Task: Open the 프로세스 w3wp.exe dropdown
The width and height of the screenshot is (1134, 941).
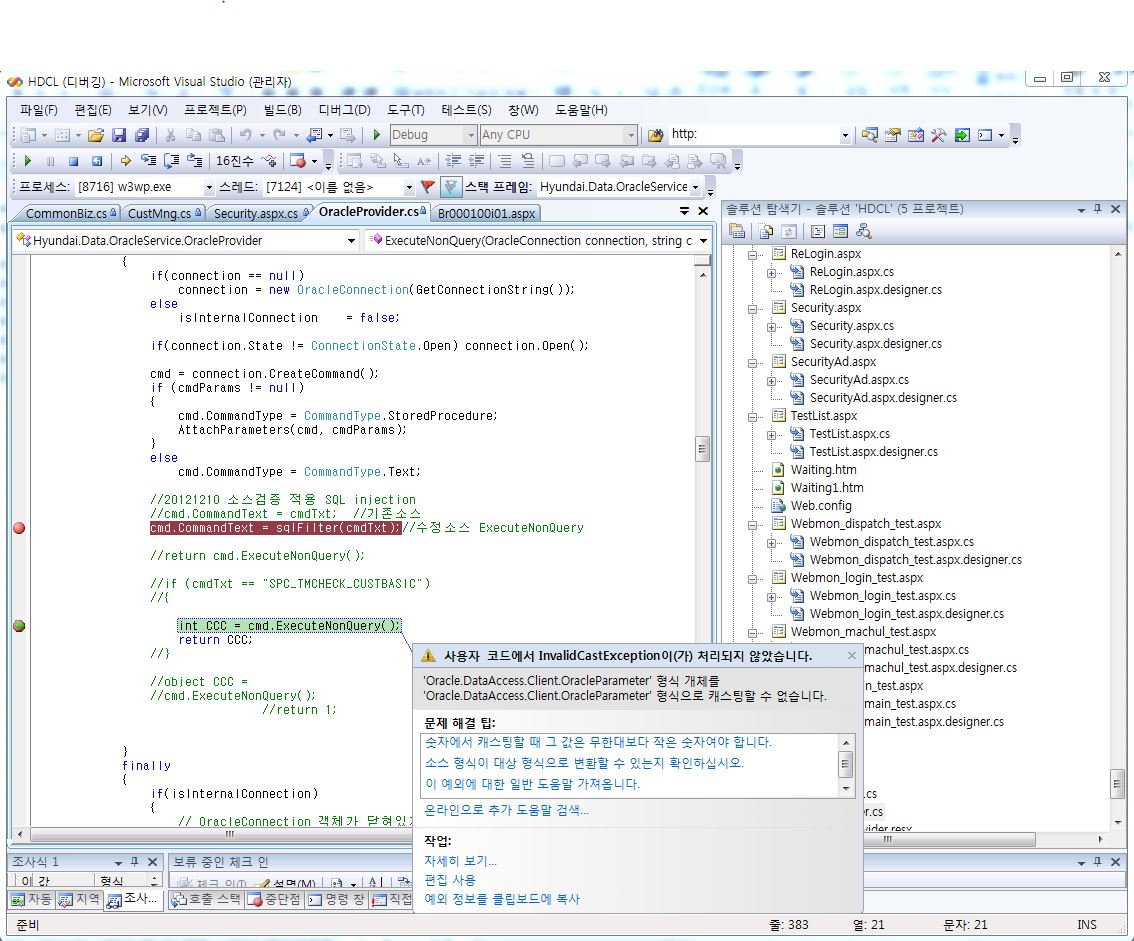Action: [x=209, y=187]
